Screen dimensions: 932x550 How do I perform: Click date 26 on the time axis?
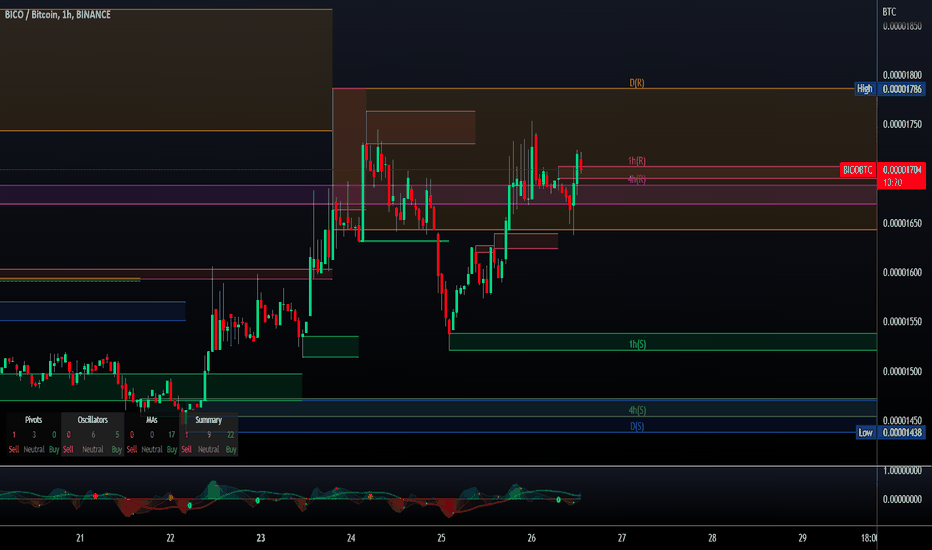(x=531, y=538)
